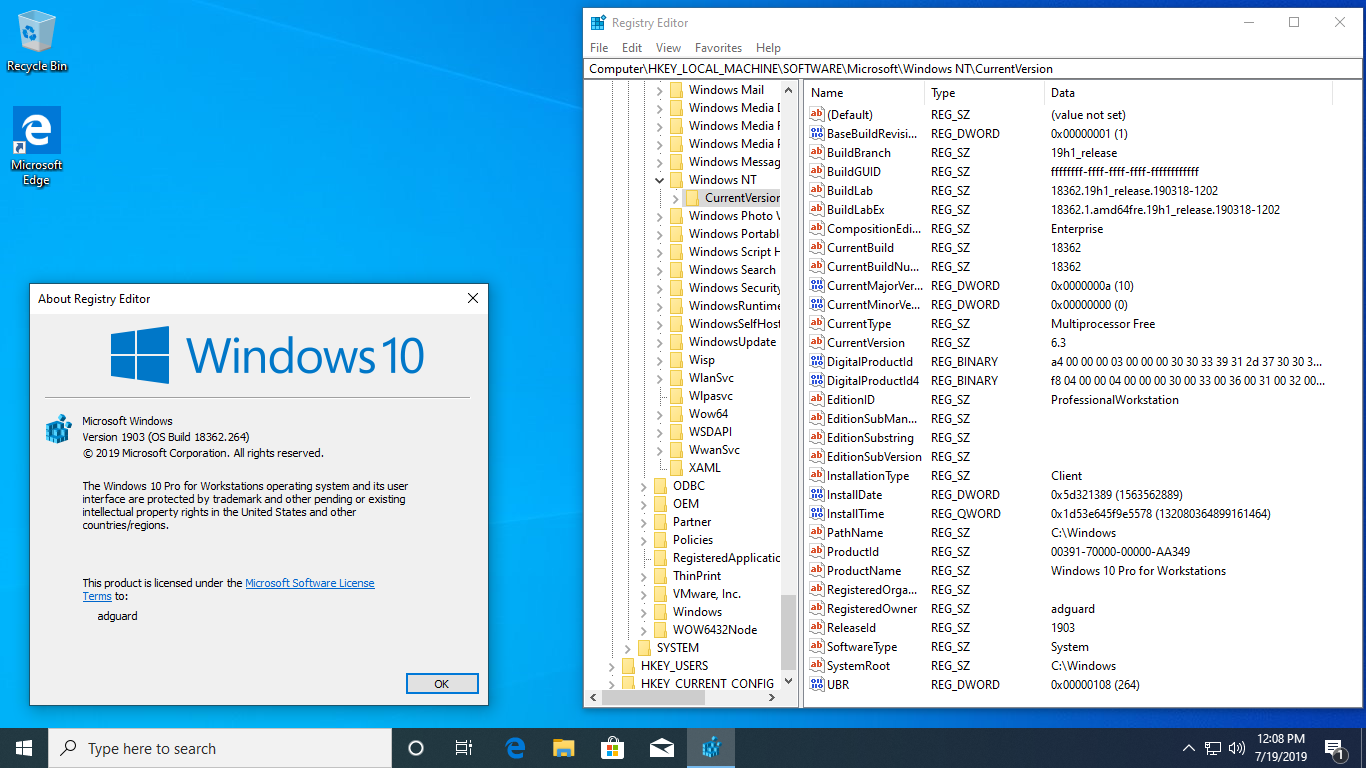The image size is (1366, 768).
Task: Click the Windows Start button
Action: (24, 748)
